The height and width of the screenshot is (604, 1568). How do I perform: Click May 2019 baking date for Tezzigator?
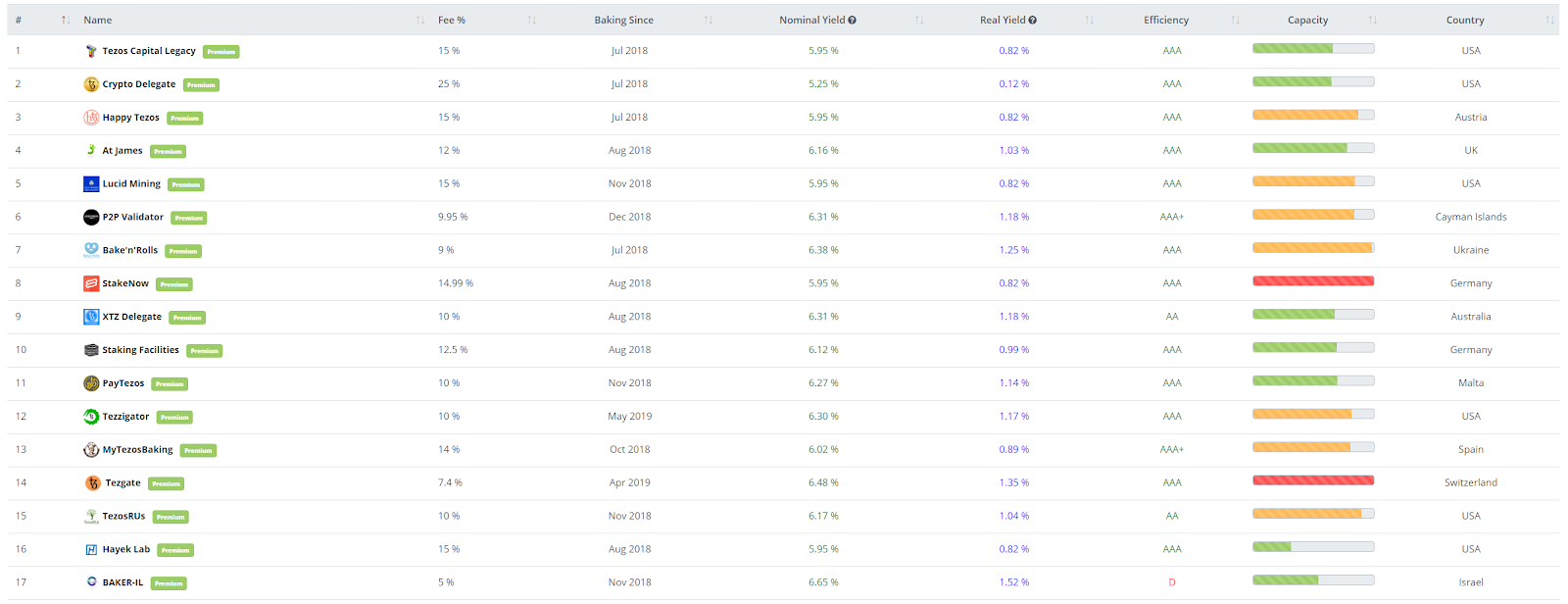(x=629, y=416)
